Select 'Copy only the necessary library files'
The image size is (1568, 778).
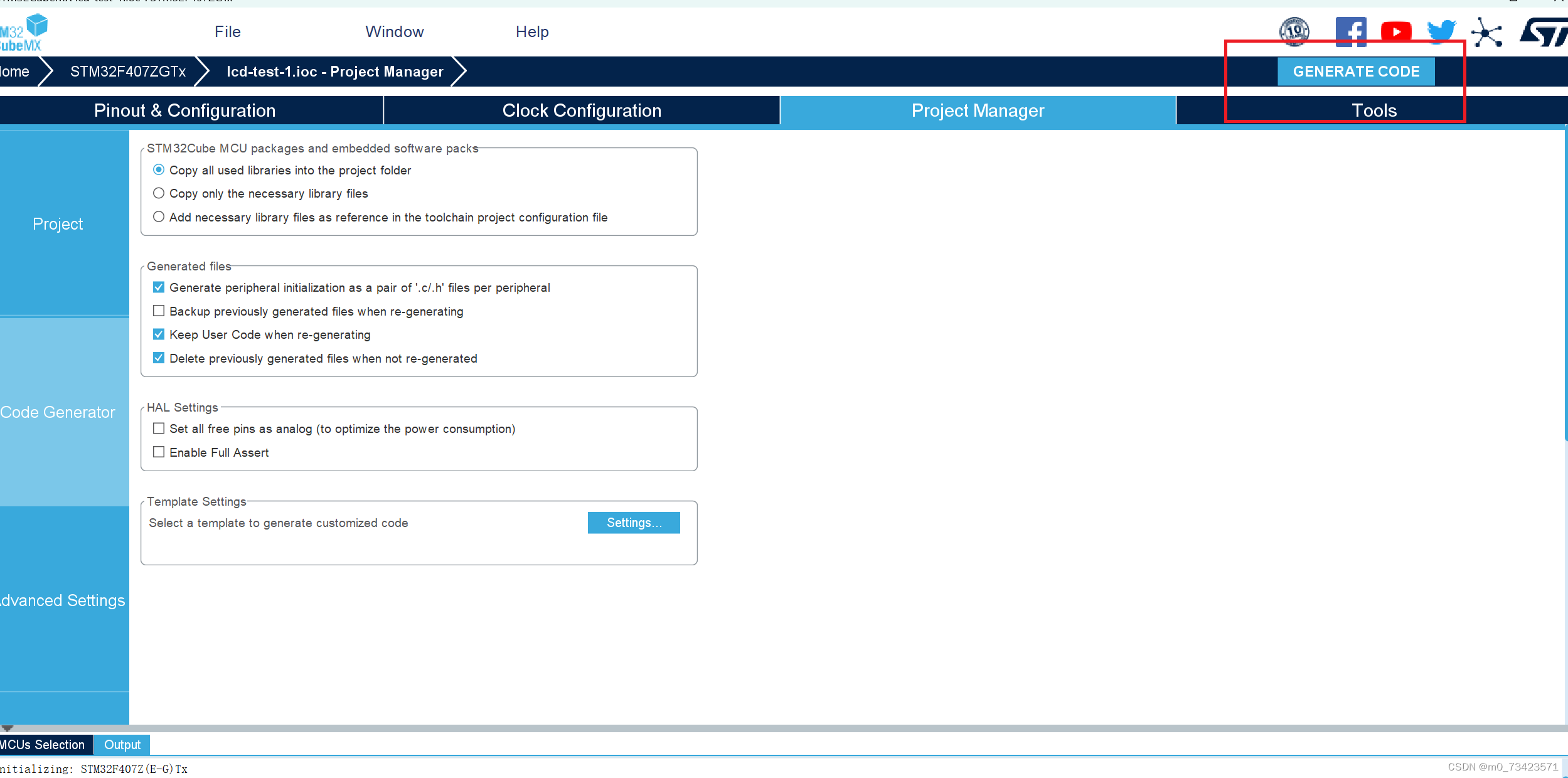coord(159,193)
